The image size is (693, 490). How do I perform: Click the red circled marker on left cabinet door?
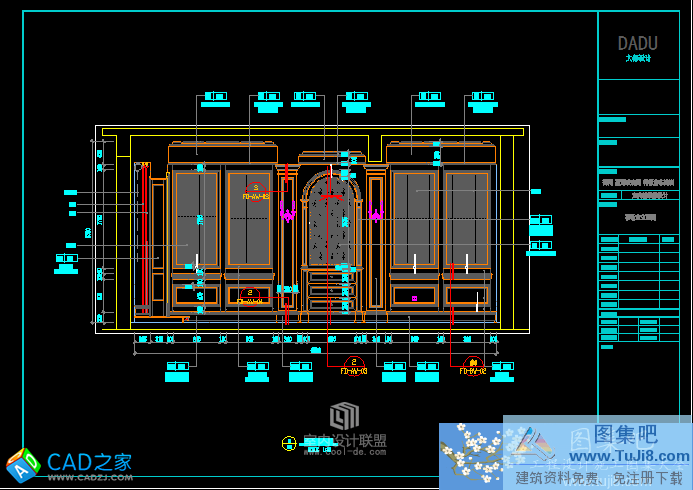255,191
